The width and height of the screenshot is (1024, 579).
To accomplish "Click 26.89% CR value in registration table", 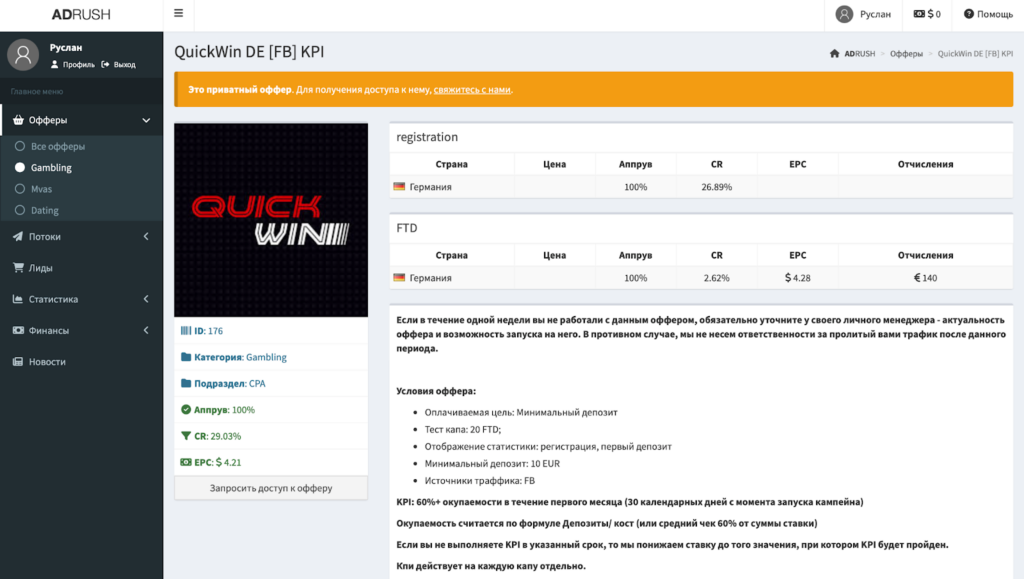I will click(x=716, y=187).
